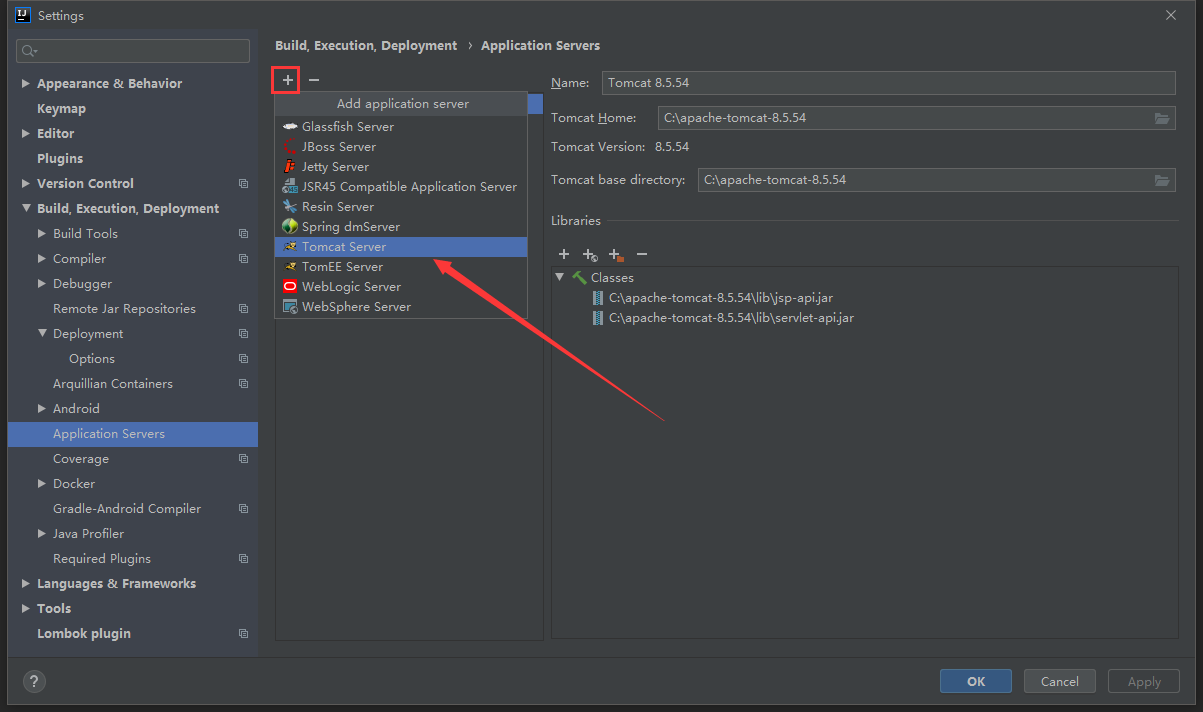The image size is (1203, 712).
Task: Close the Settings dialog window
Action: tap(1171, 15)
